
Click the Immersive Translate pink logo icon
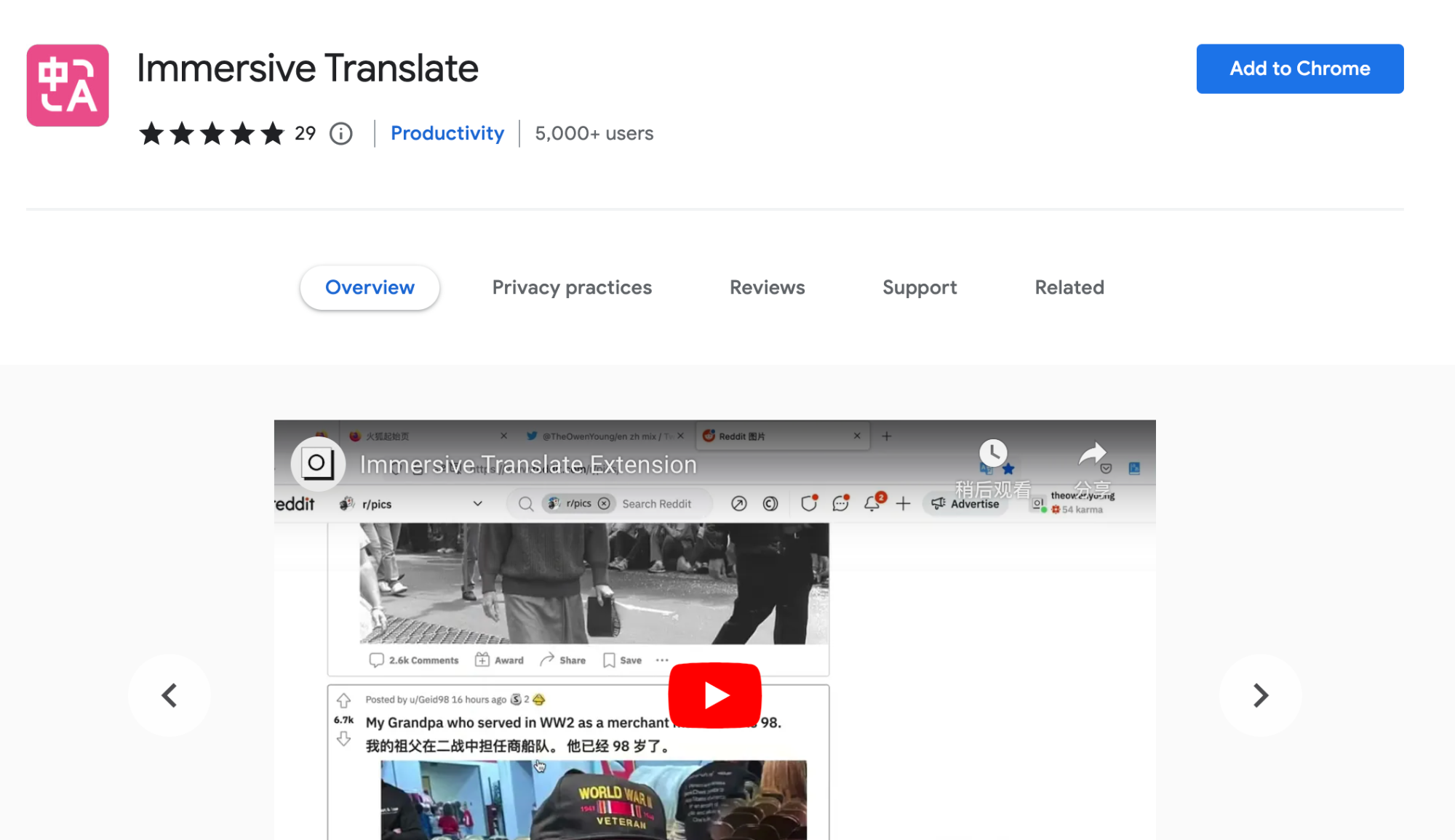pos(68,85)
